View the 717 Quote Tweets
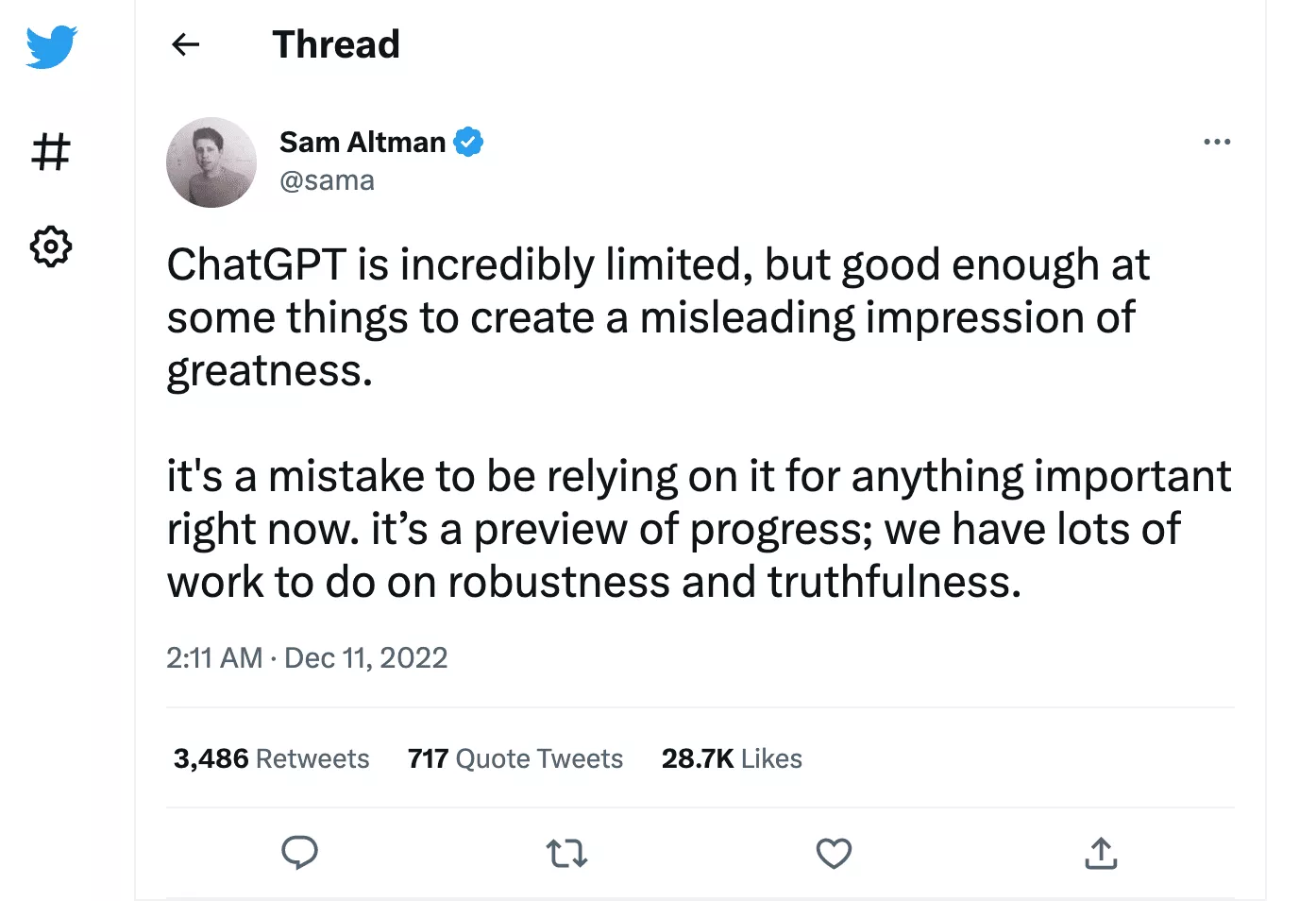This screenshot has height=901, width=1316. click(515, 758)
